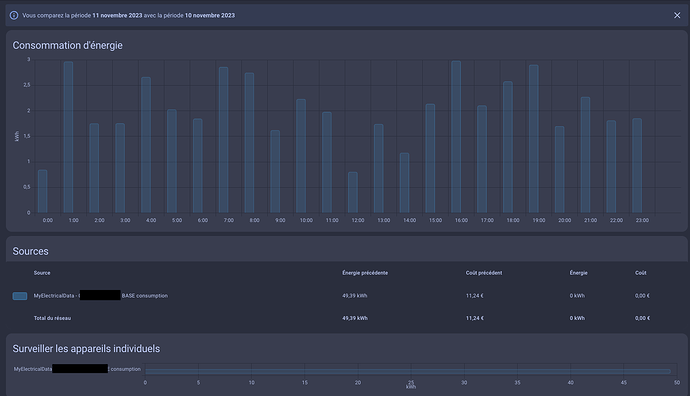
Task: Click the Total du réseau row
Action: [x=345, y=318]
